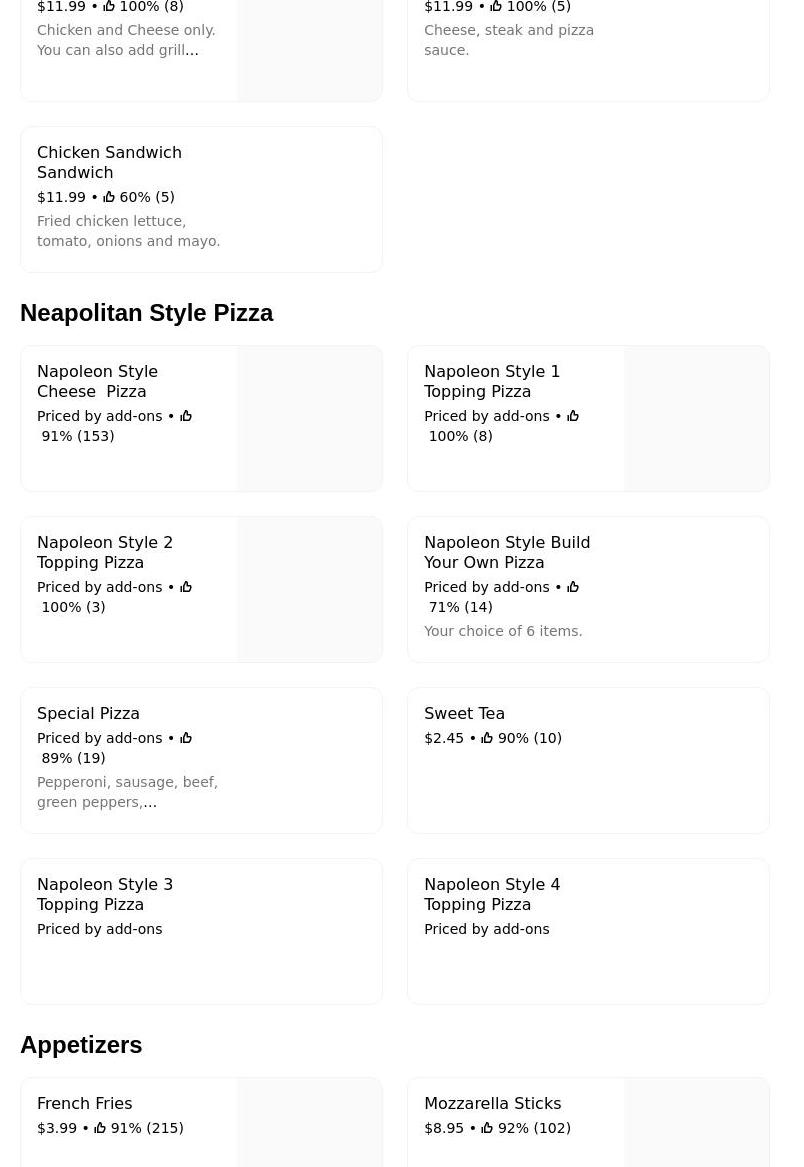This screenshot has height=1167, width=804.
Task: Open Napoleon Style 3 Topping Pizza
Action: pyautogui.click(x=105, y=894)
